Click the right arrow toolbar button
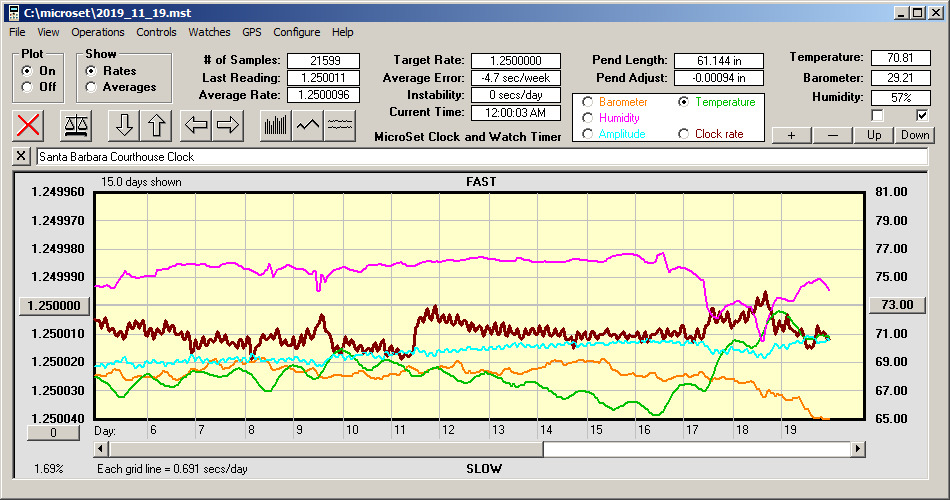The image size is (950, 500). 228,125
